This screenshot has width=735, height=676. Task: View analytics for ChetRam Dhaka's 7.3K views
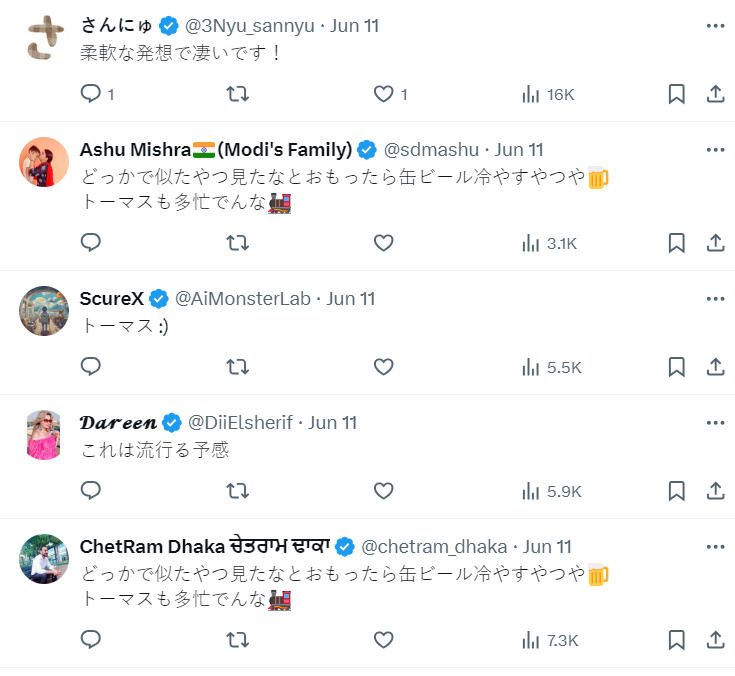[x=550, y=639]
